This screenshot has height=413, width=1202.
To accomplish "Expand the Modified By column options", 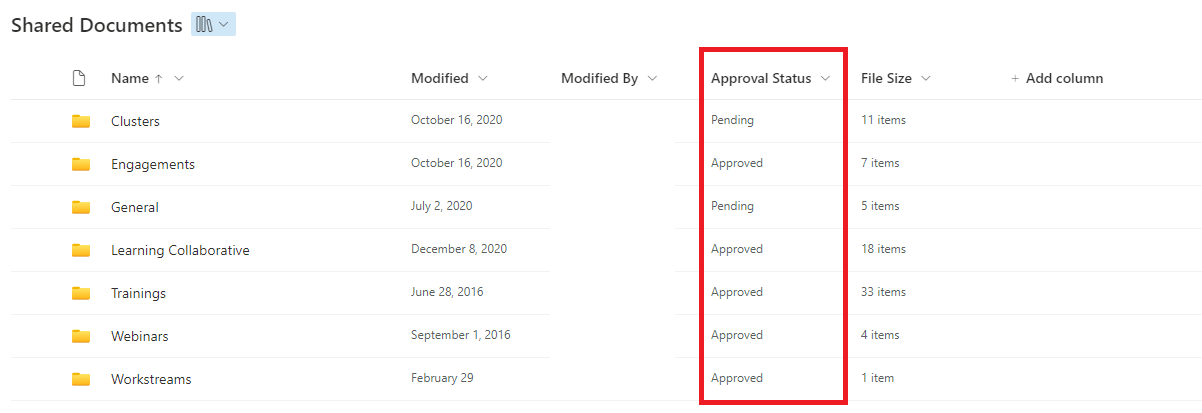I will tap(653, 79).
